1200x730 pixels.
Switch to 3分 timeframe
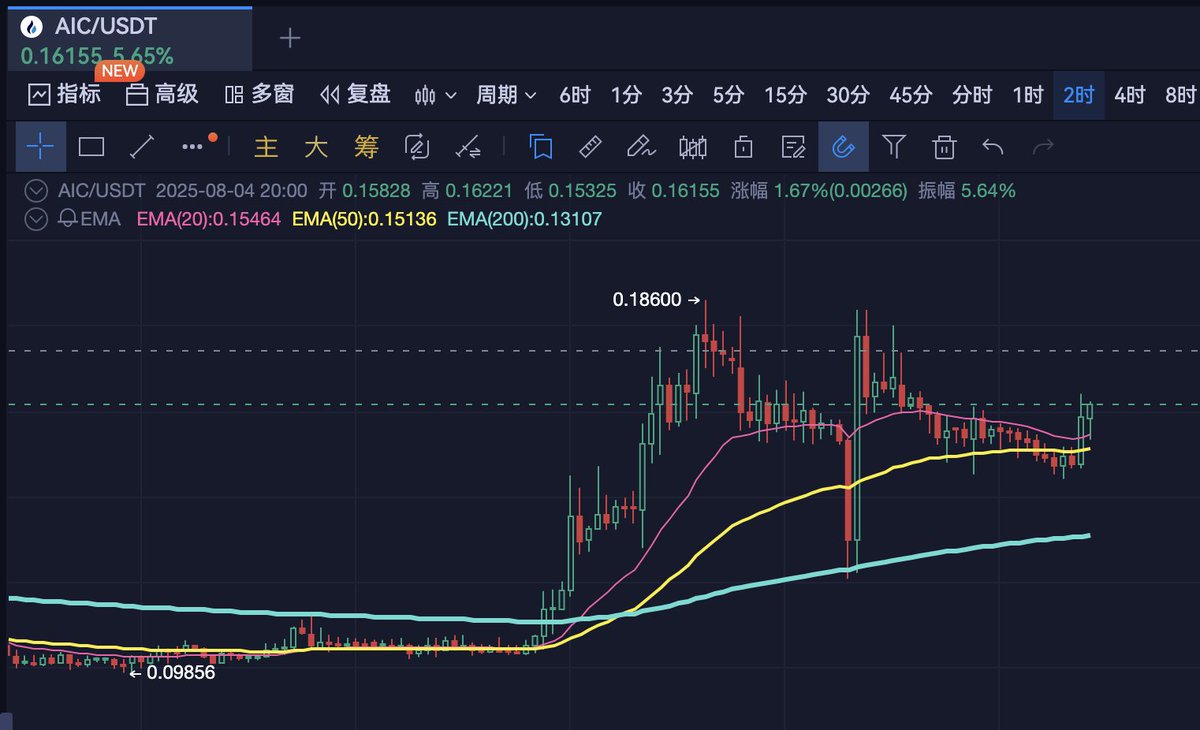click(x=677, y=95)
